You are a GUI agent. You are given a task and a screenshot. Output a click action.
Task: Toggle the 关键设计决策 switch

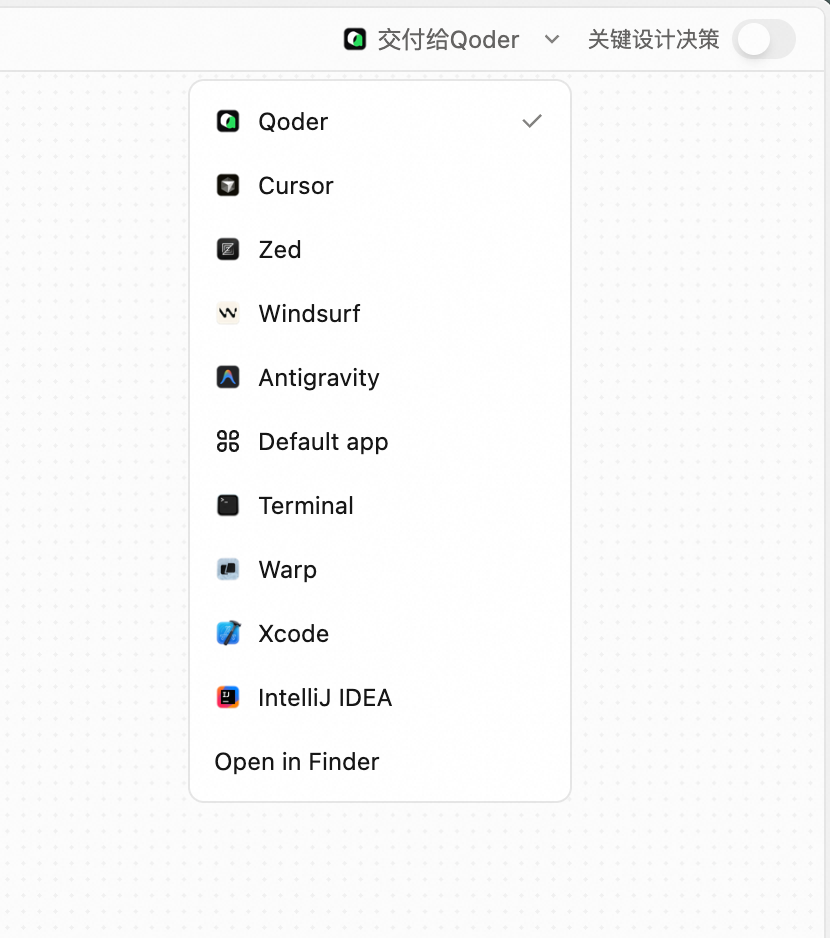(764, 39)
